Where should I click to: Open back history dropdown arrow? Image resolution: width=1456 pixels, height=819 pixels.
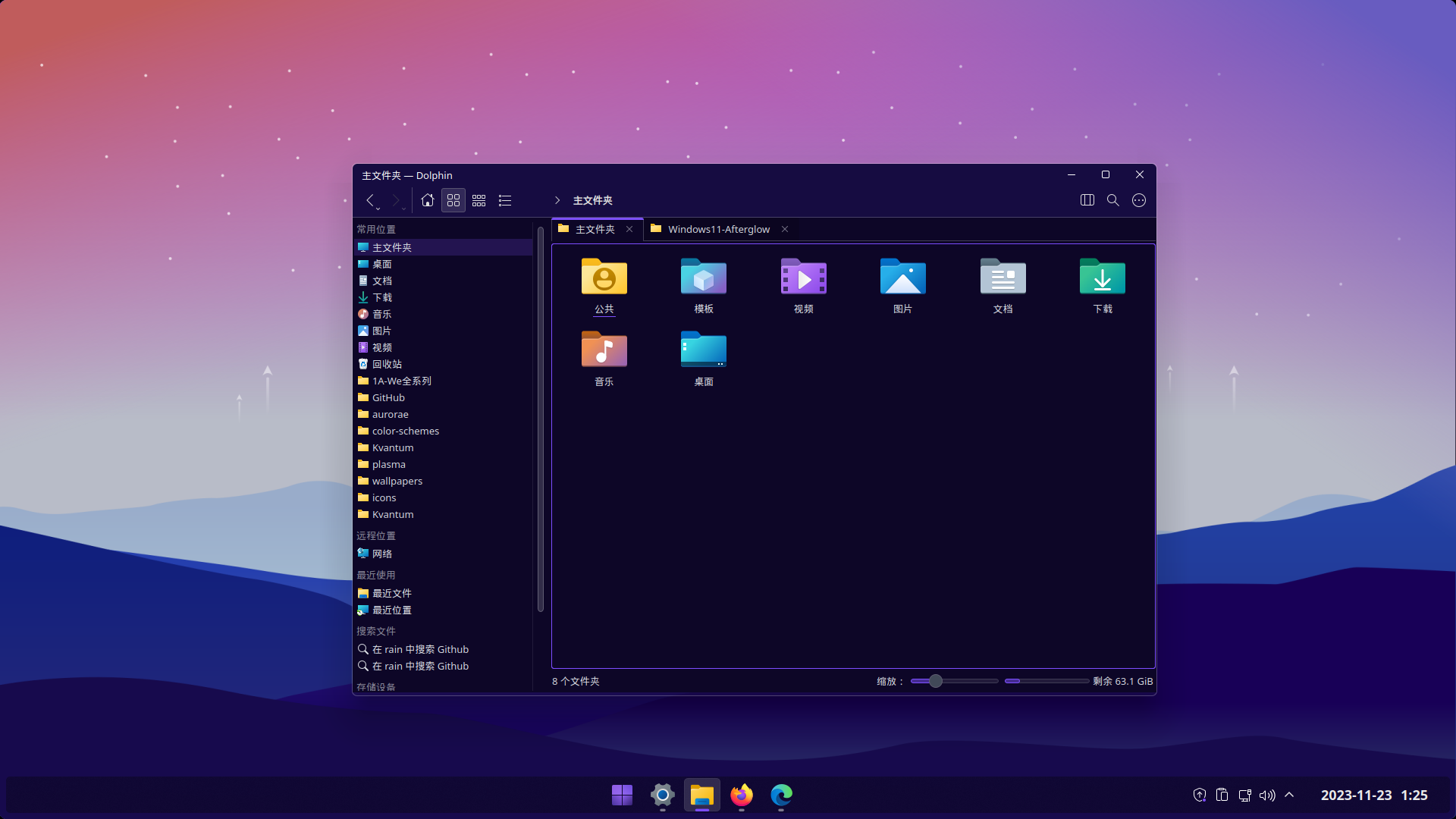click(378, 209)
